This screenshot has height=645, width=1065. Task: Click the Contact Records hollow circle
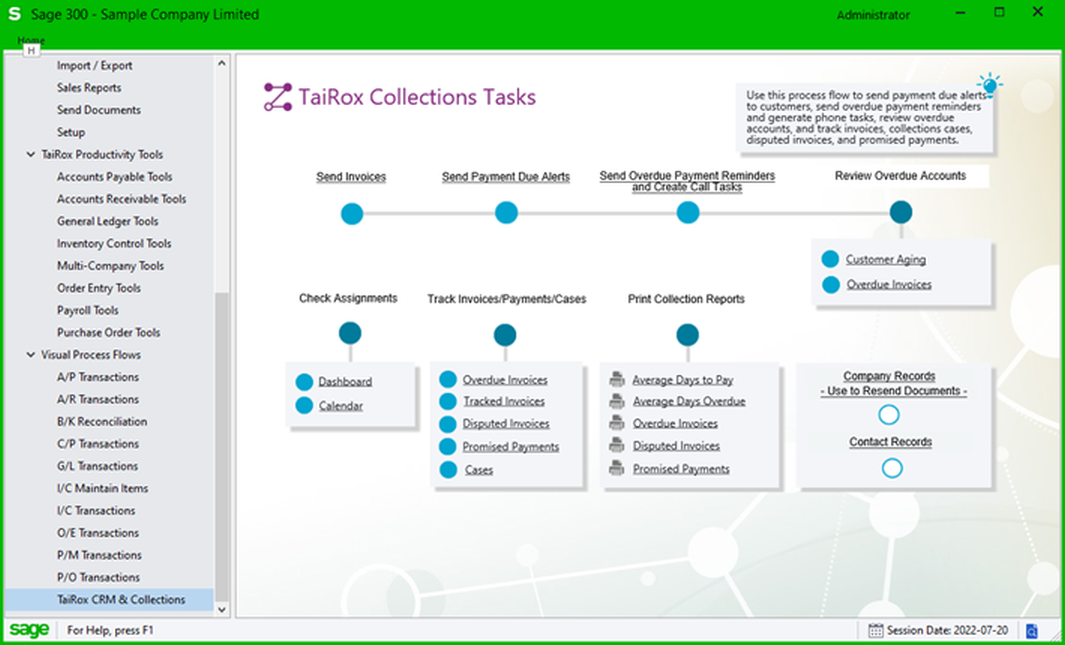[x=892, y=467]
